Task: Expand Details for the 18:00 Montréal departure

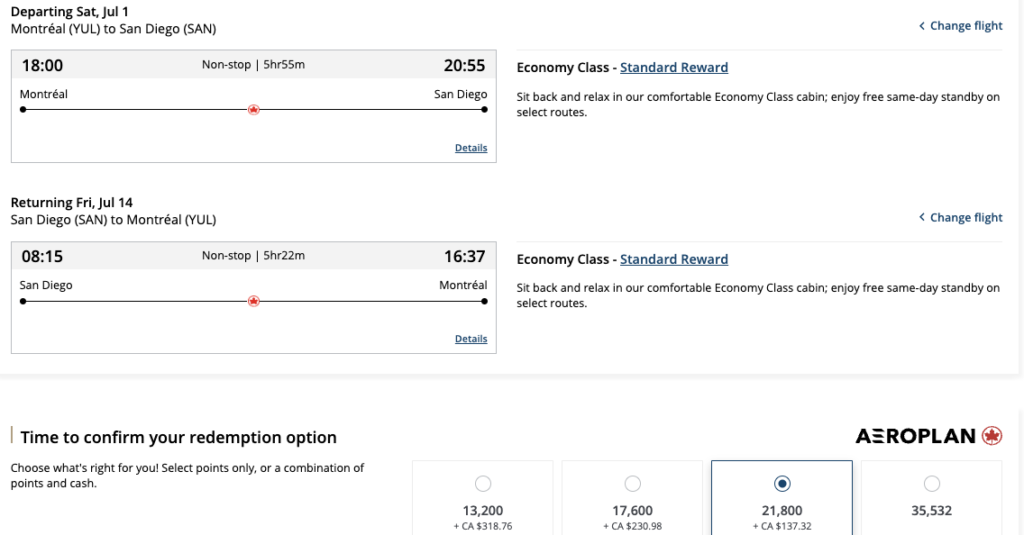Action: [471, 148]
